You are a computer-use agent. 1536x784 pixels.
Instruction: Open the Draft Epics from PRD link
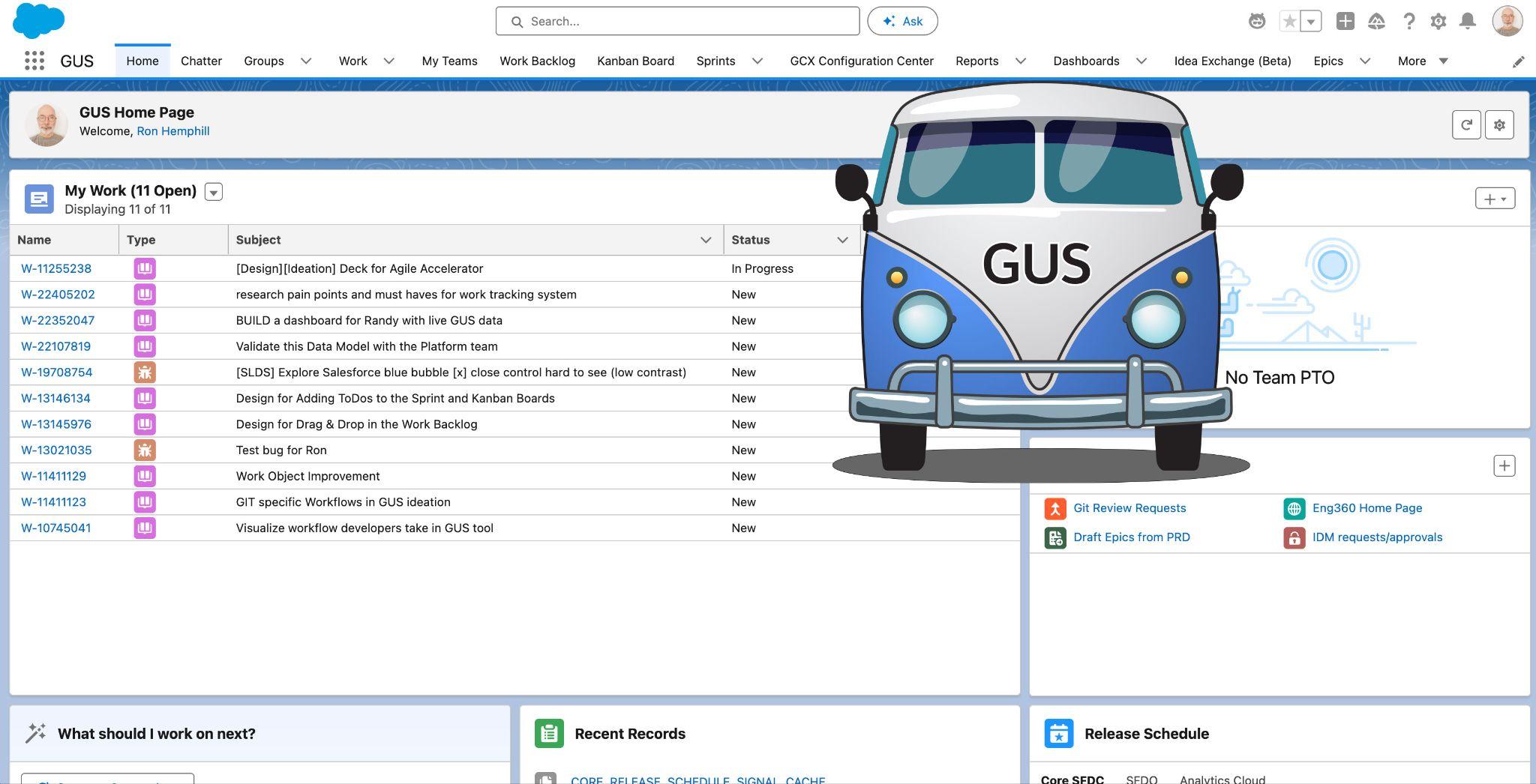click(1132, 537)
